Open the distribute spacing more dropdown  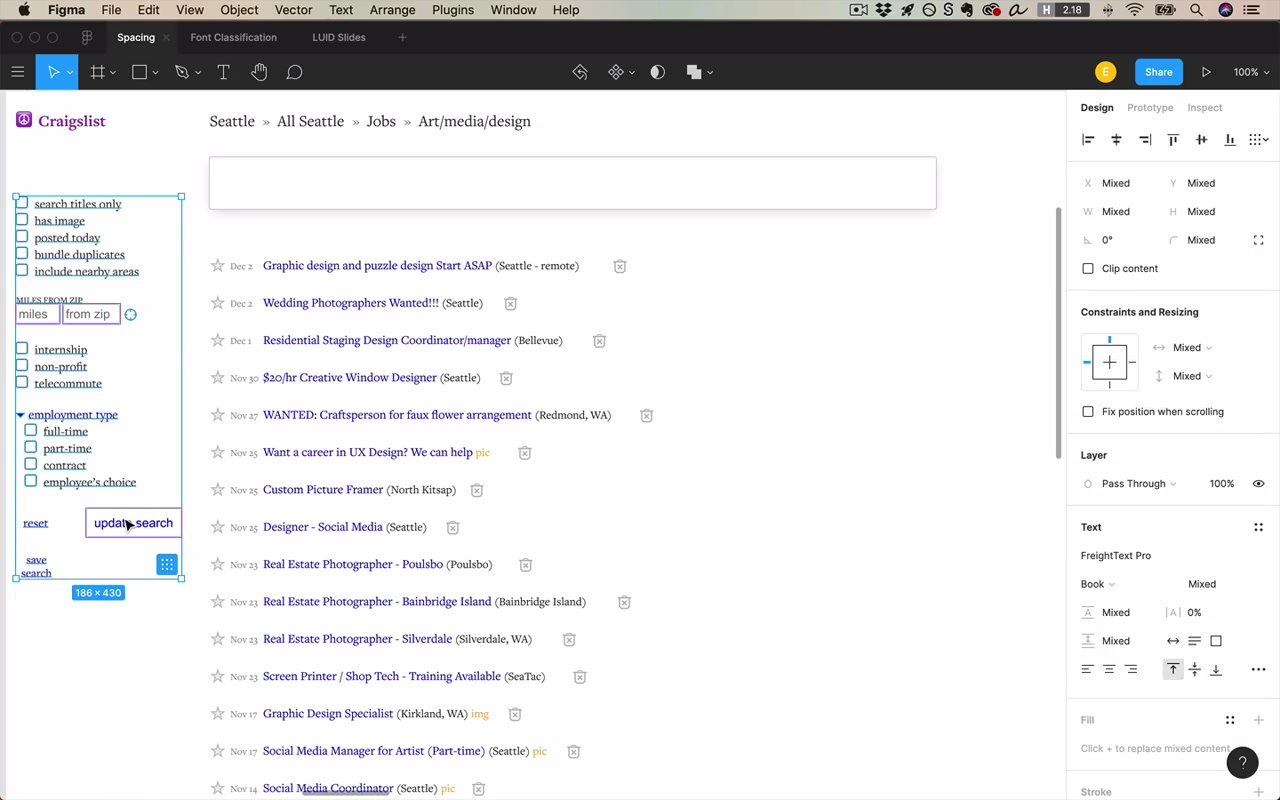coord(1259,140)
